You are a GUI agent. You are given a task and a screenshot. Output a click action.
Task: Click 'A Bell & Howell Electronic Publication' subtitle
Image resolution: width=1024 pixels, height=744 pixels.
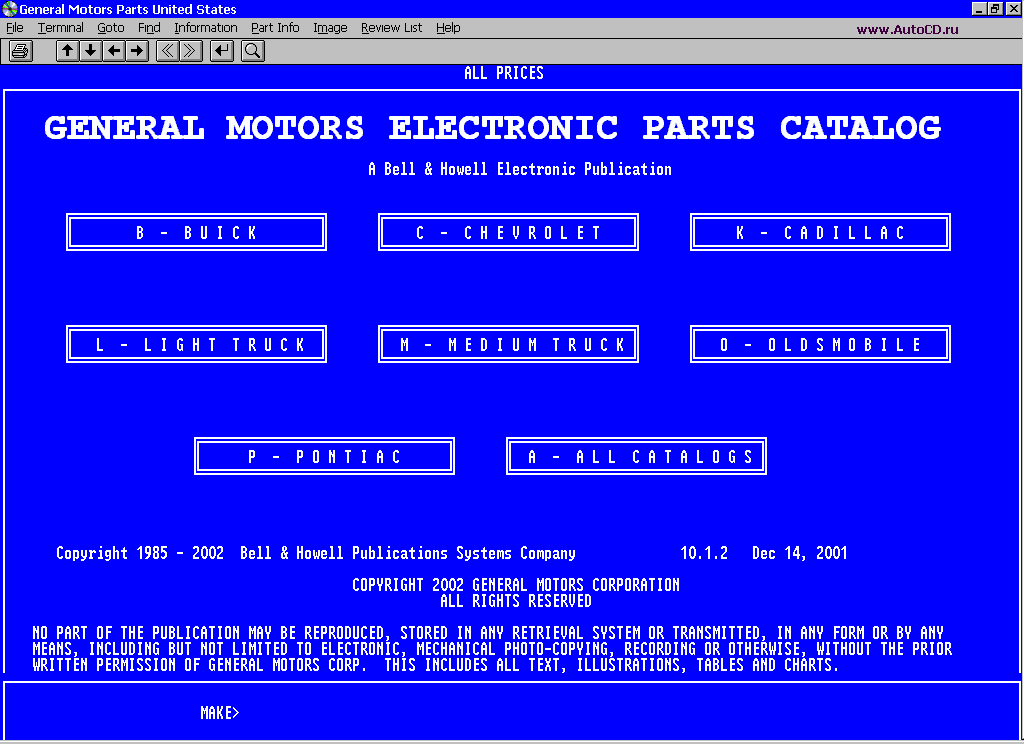click(520, 169)
